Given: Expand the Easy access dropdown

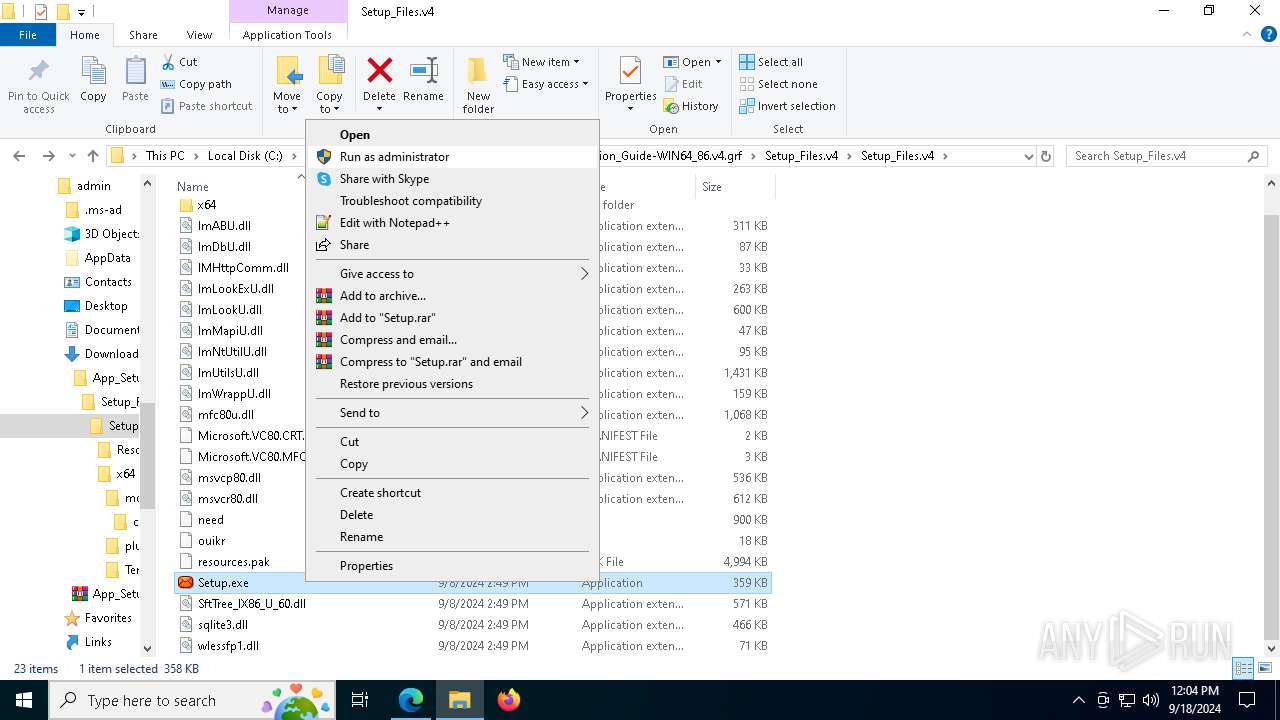Looking at the screenshot, I should tap(585, 84).
